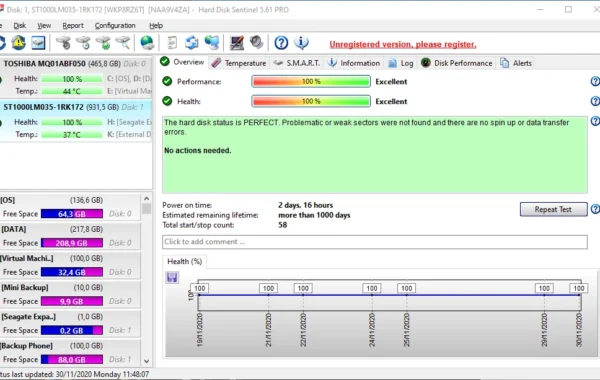Open the Help menu
This screenshot has width=600, height=380.
click(156, 25)
